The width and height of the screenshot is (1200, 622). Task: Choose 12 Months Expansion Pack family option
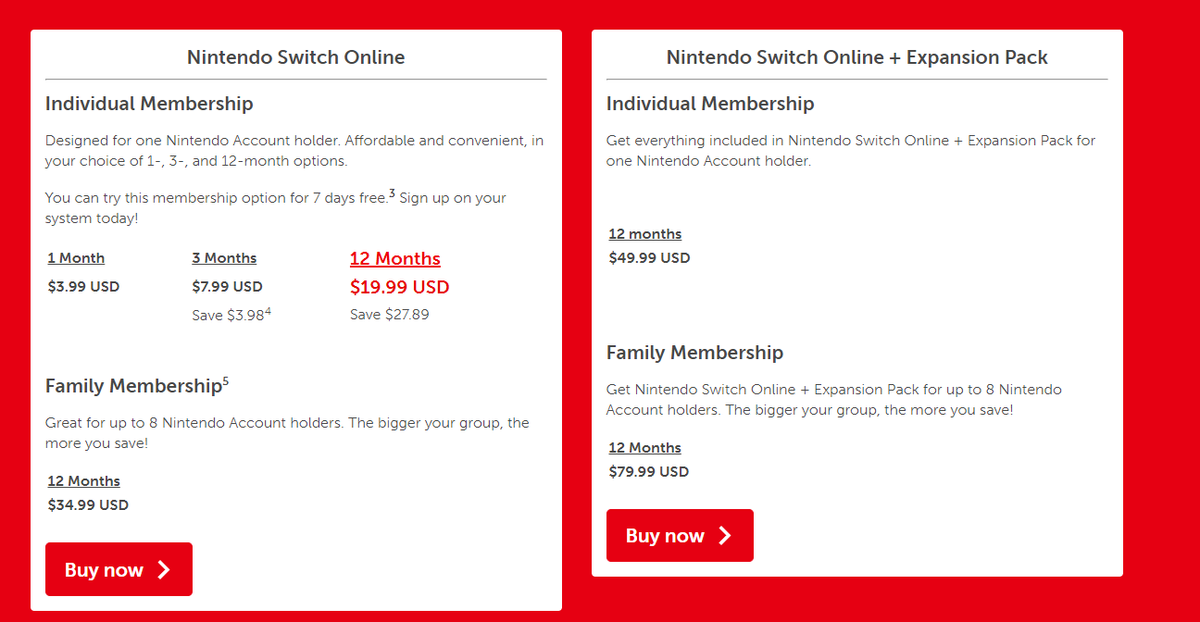(644, 447)
